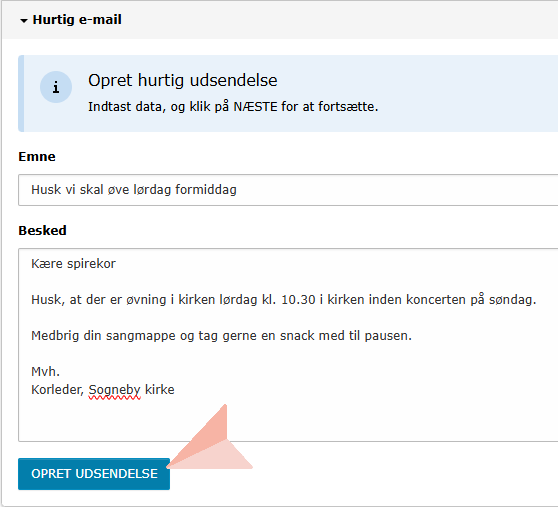Viewport: 558px width, 507px height.
Task: Click the instruction text mentioning NÆSTE
Action: tap(233, 106)
